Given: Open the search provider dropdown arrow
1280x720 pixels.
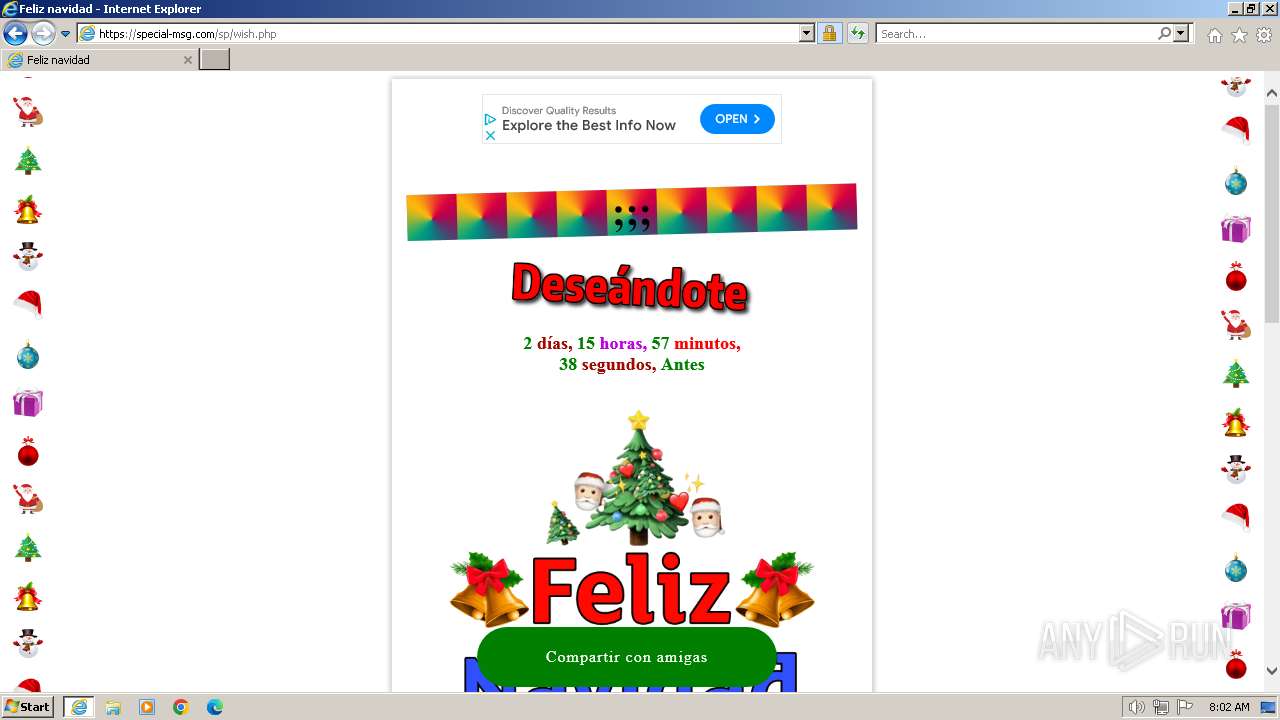Looking at the screenshot, I should coord(1181,34).
